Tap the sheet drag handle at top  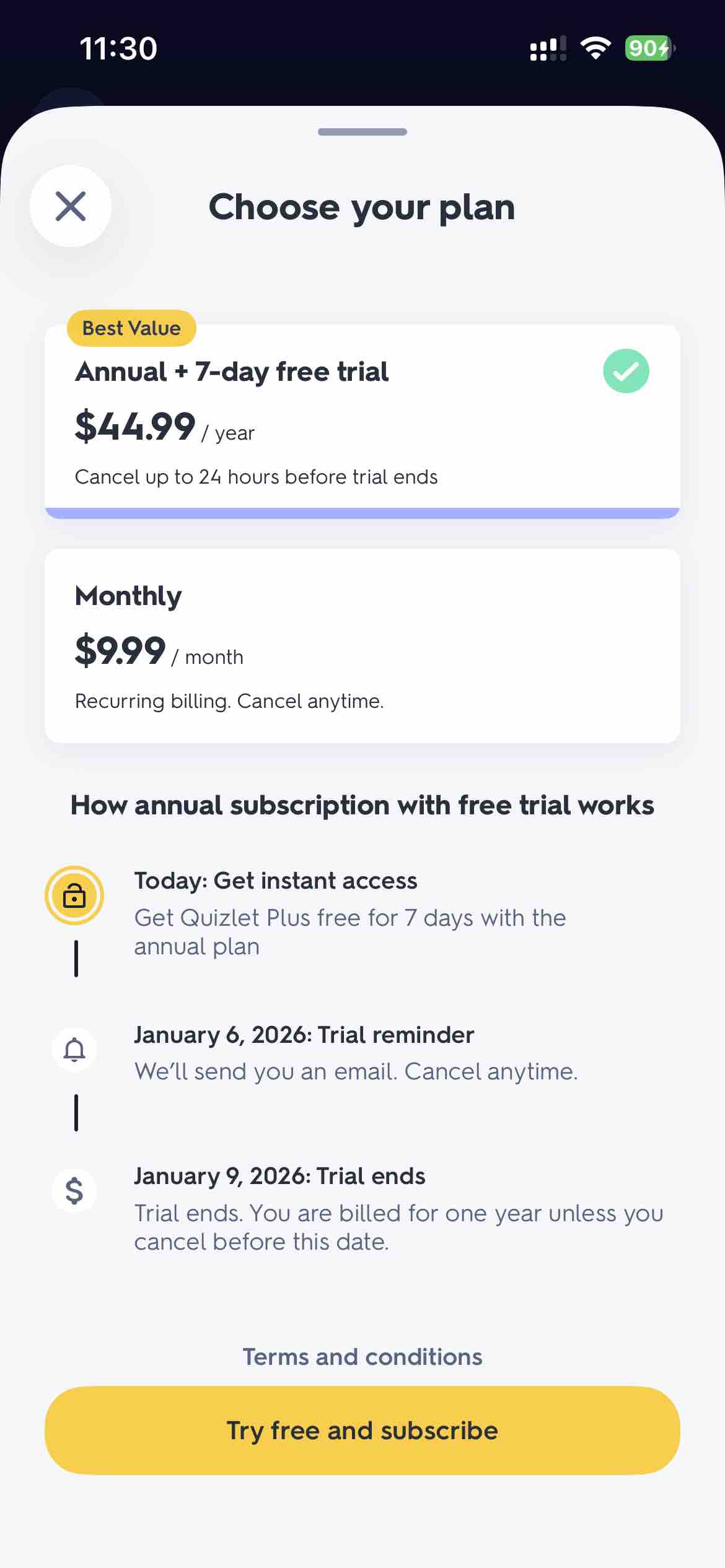click(362, 132)
